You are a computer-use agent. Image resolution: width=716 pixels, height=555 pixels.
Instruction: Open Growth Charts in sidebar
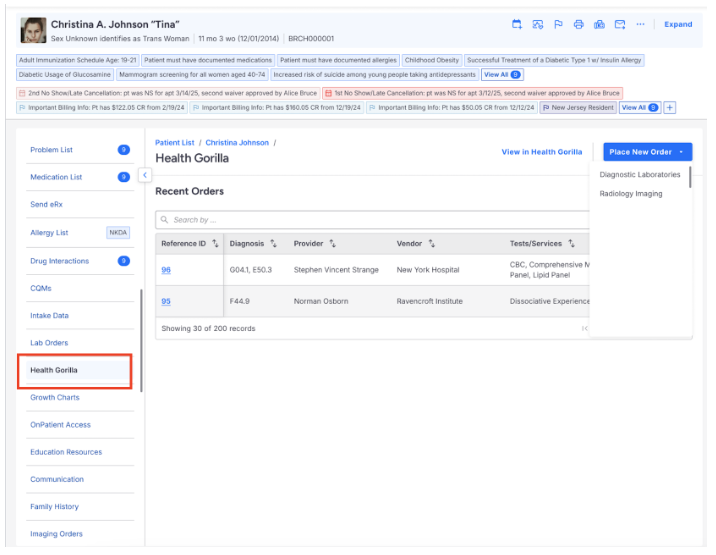pos(55,397)
